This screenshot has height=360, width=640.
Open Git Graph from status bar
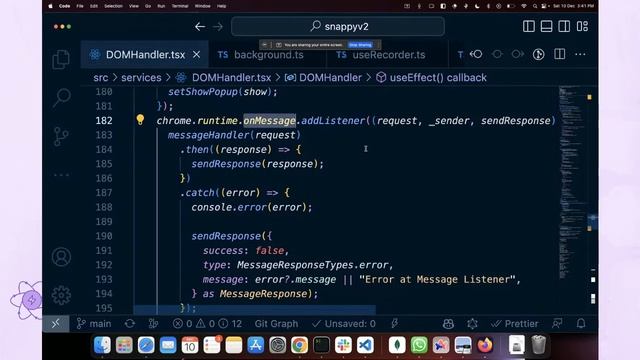coord(276,324)
